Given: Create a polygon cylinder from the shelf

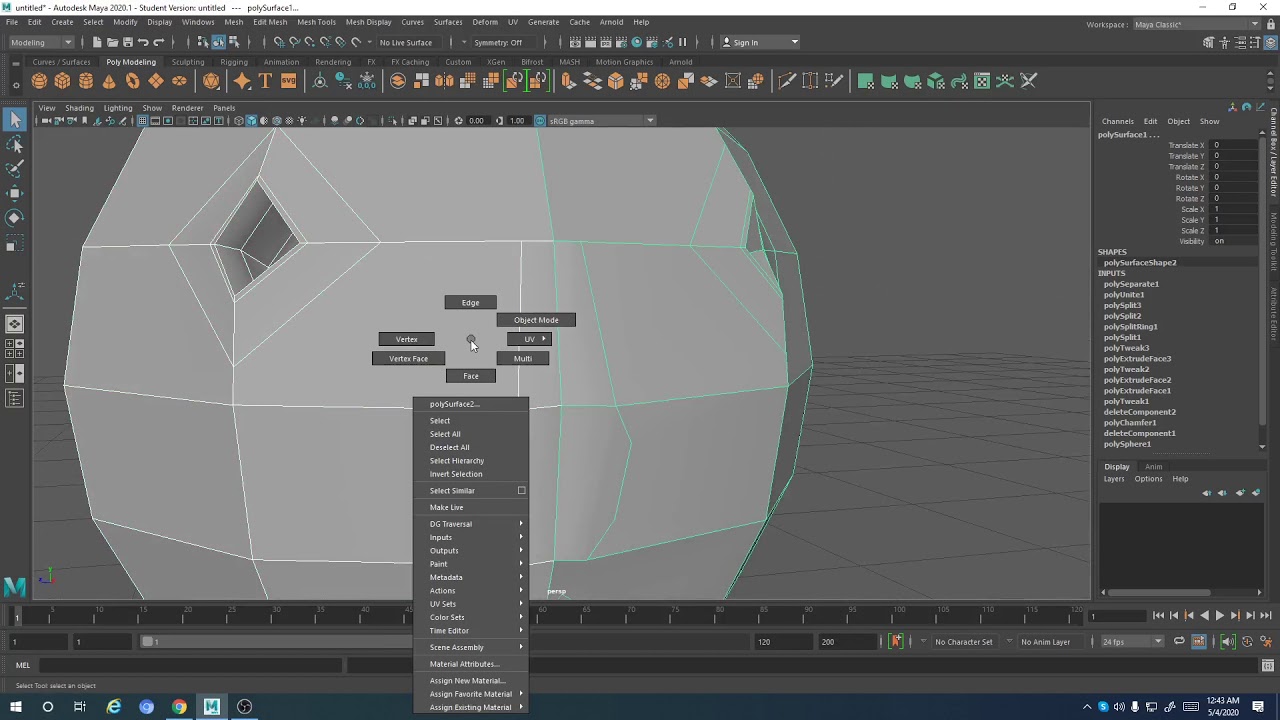Looking at the screenshot, I should (86, 81).
